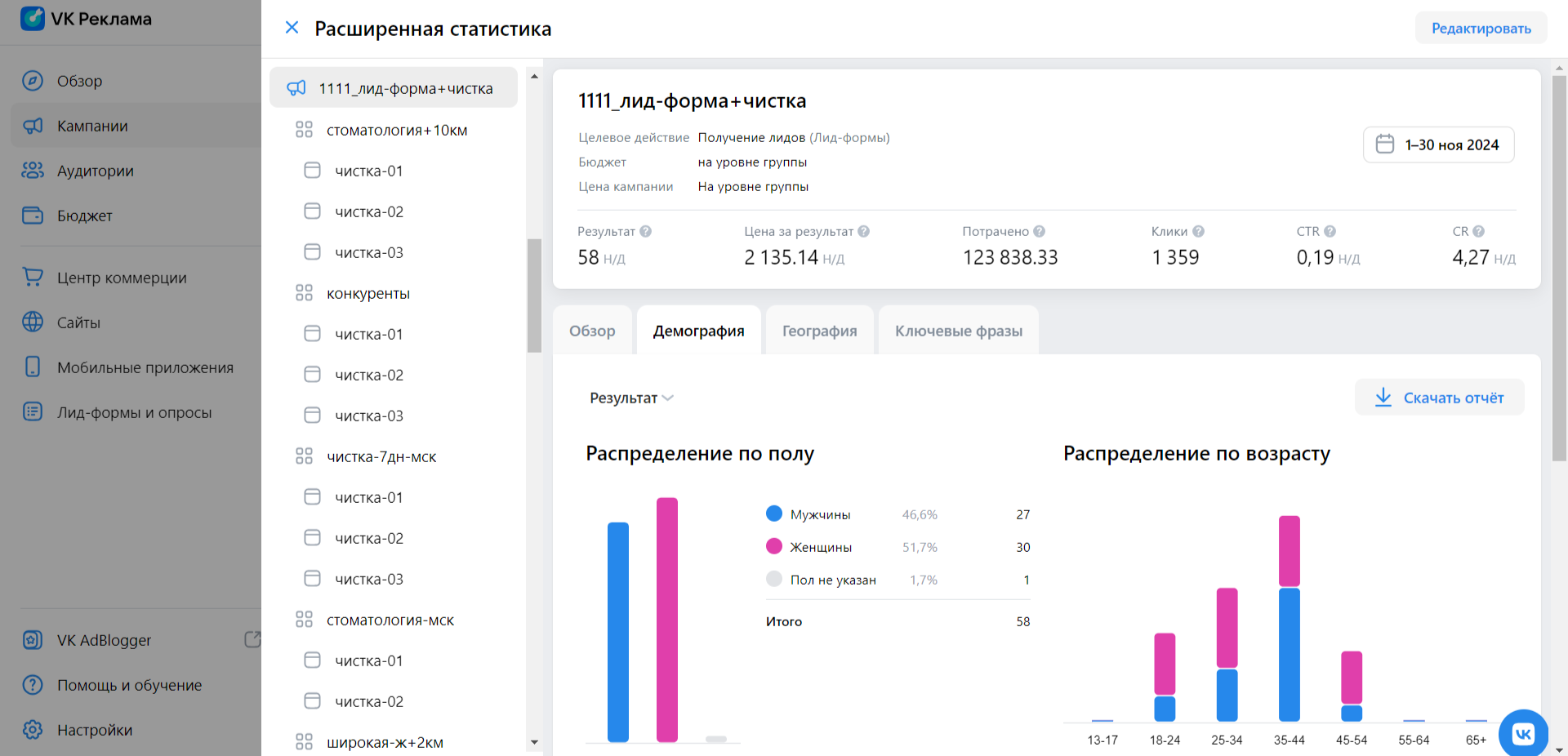
Task: Click megaphone icon of 1111_лид-форма+чистка campaign
Action: tap(296, 88)
